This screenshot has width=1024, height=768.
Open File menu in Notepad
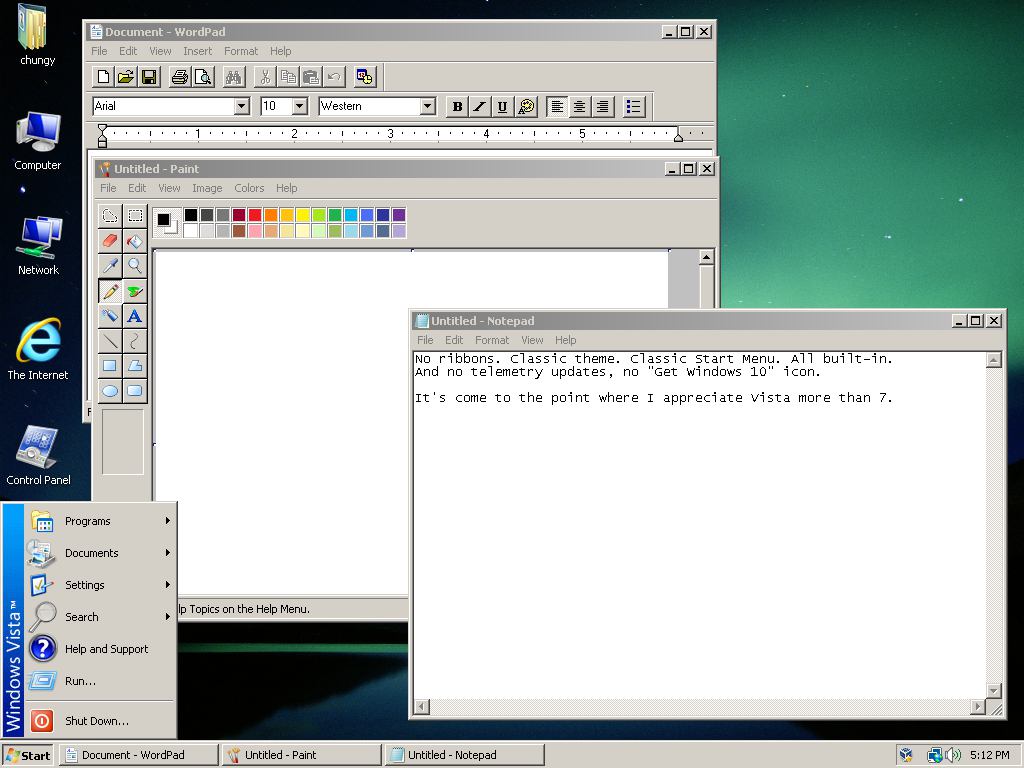pos(425,340)
